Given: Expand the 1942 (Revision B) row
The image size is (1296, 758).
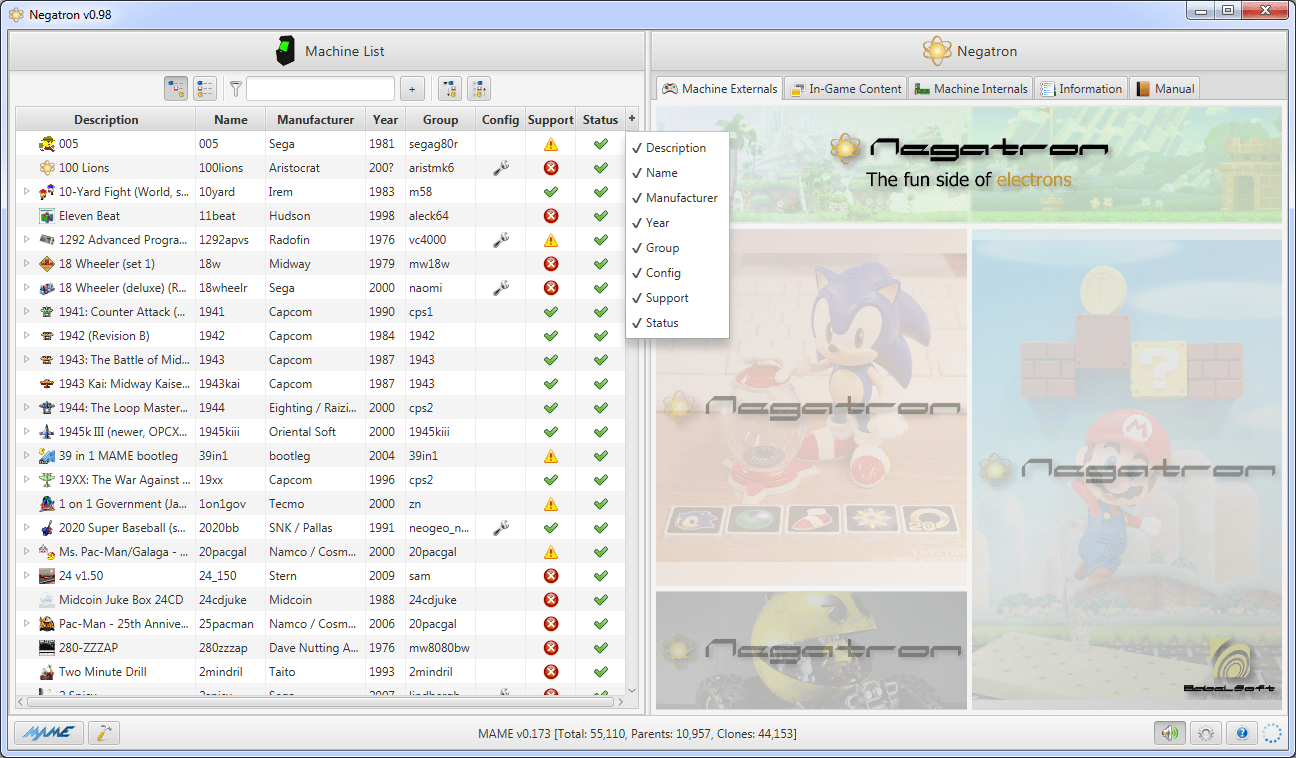Looking at the screenshot, I should (x=27, y=336).
